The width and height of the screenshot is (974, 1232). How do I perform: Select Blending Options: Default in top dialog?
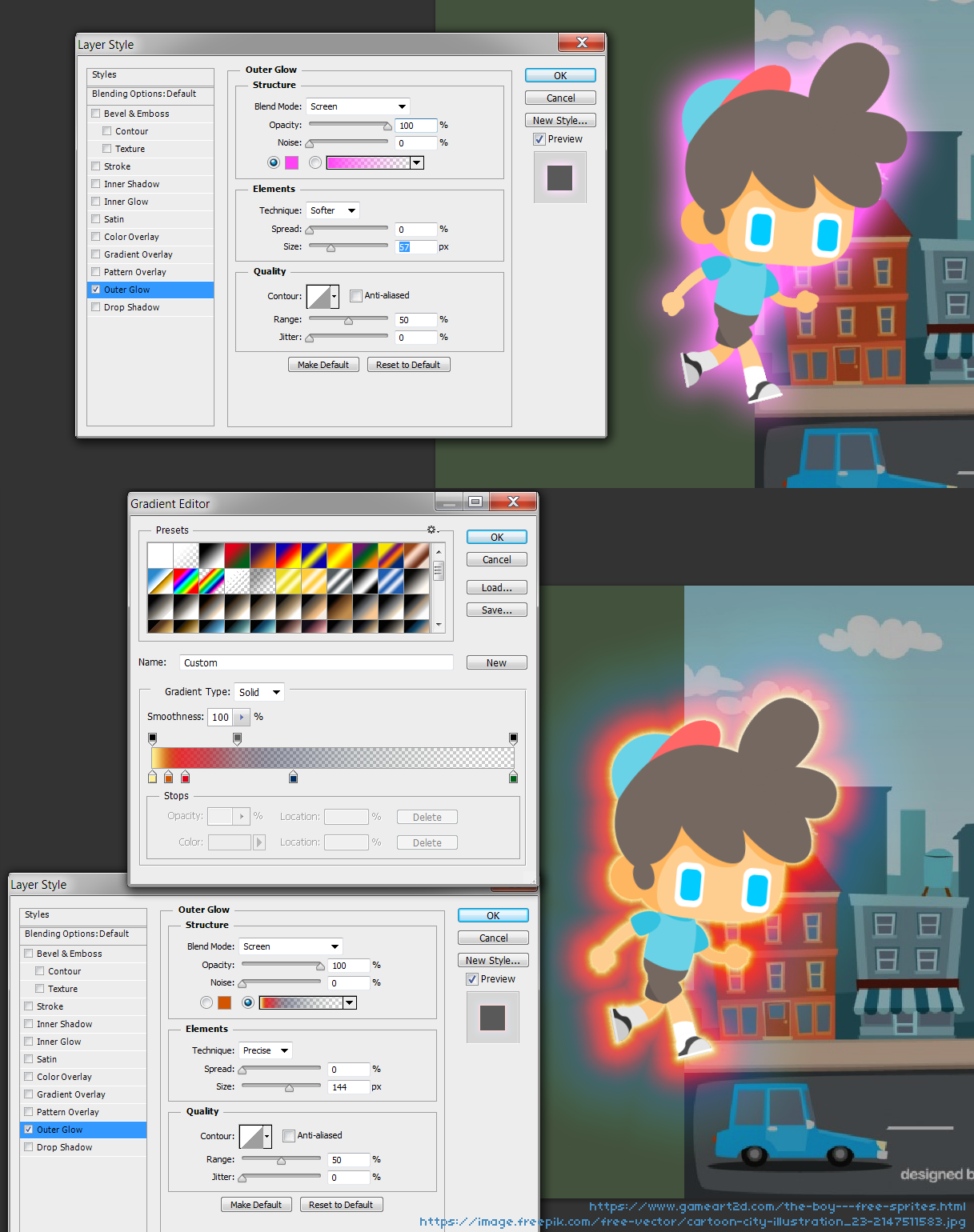[150, 94]
